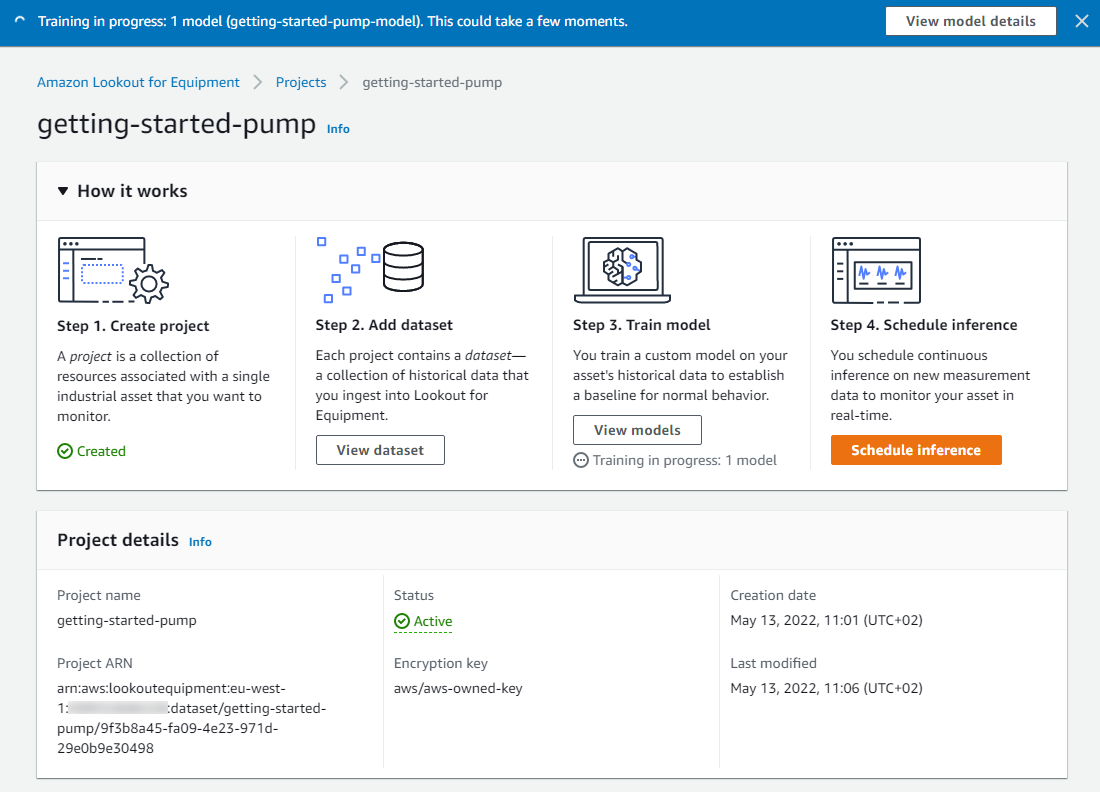Click the orange Schedule inference button

(x=916, y=450)
